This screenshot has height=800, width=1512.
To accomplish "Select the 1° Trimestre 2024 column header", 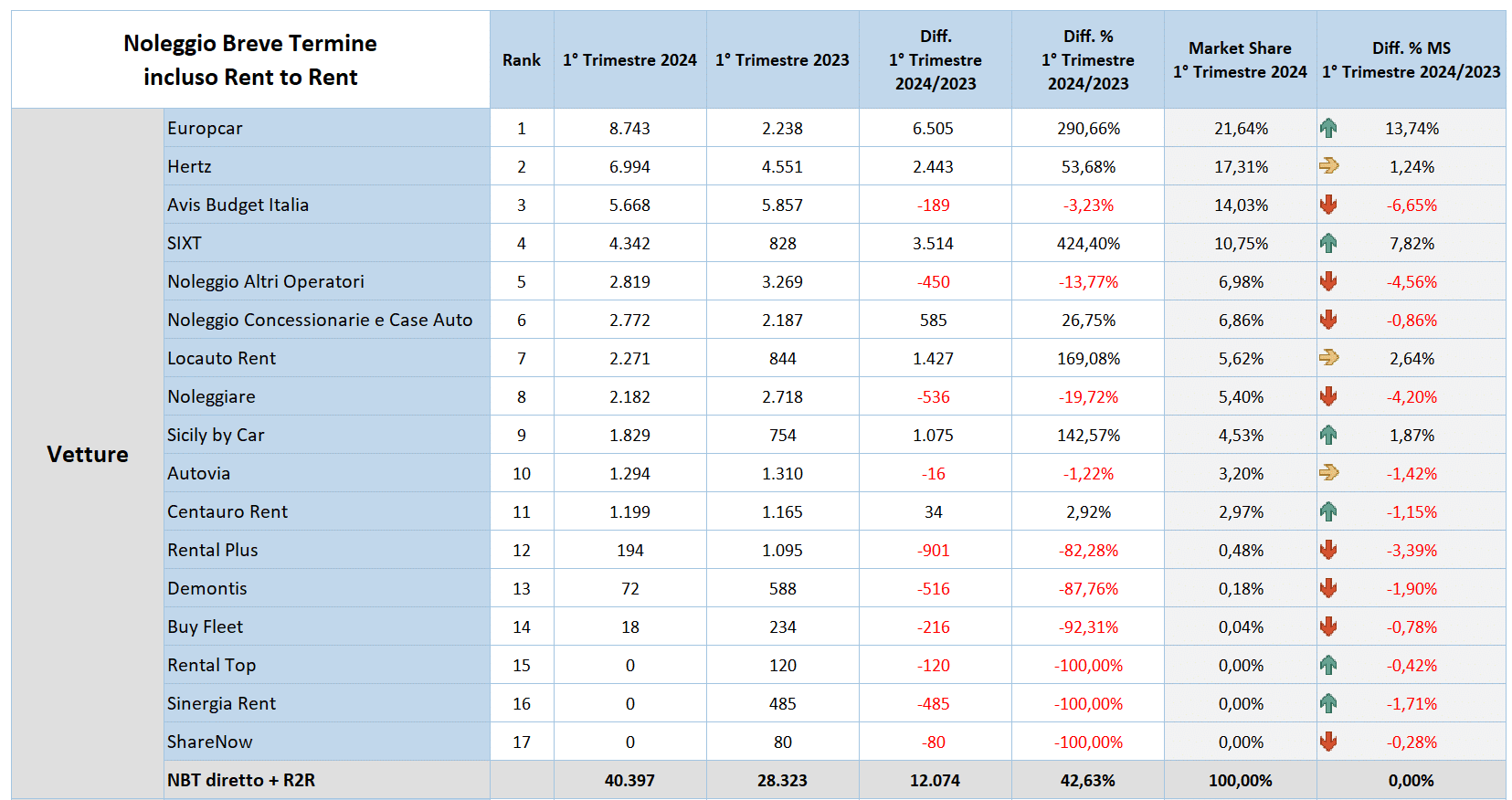I will point(629,59).
